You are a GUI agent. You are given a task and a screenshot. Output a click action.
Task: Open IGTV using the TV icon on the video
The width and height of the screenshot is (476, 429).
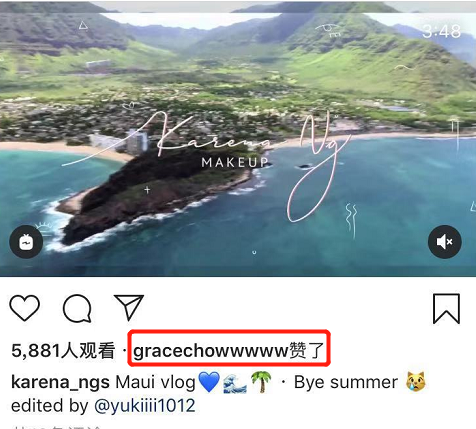pos(26,242)
